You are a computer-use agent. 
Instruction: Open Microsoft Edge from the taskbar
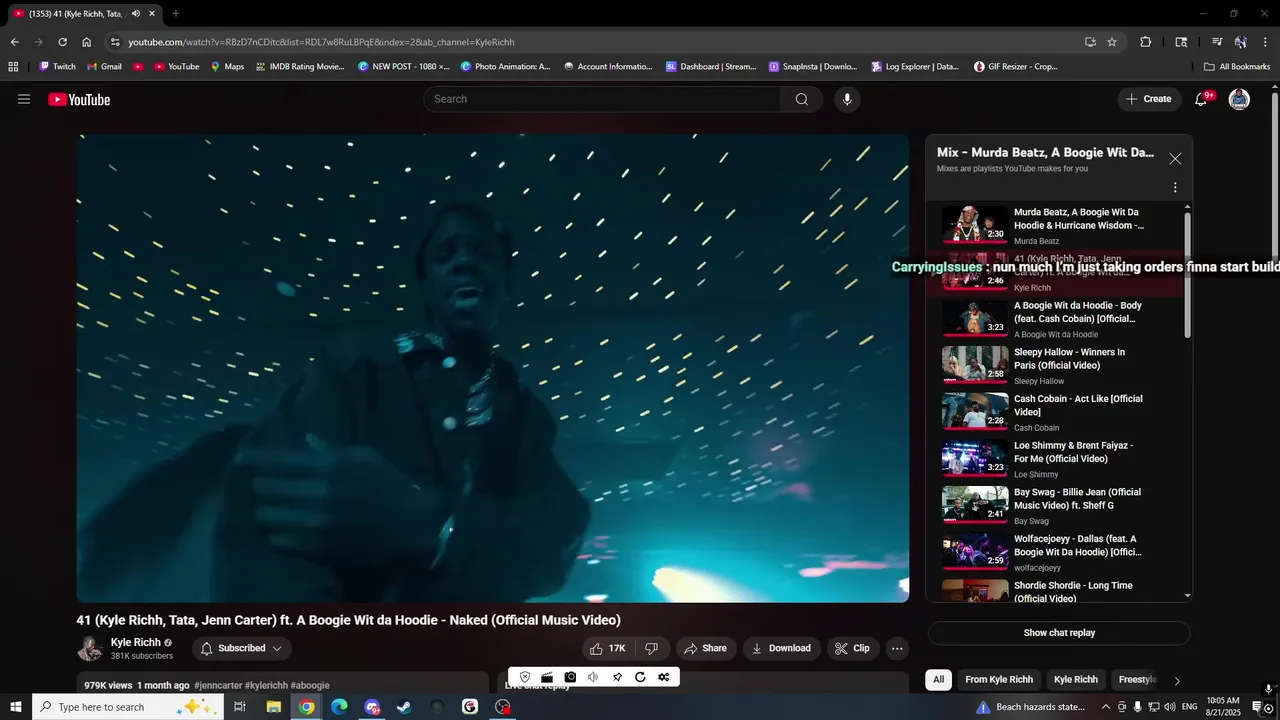(339, 707)
